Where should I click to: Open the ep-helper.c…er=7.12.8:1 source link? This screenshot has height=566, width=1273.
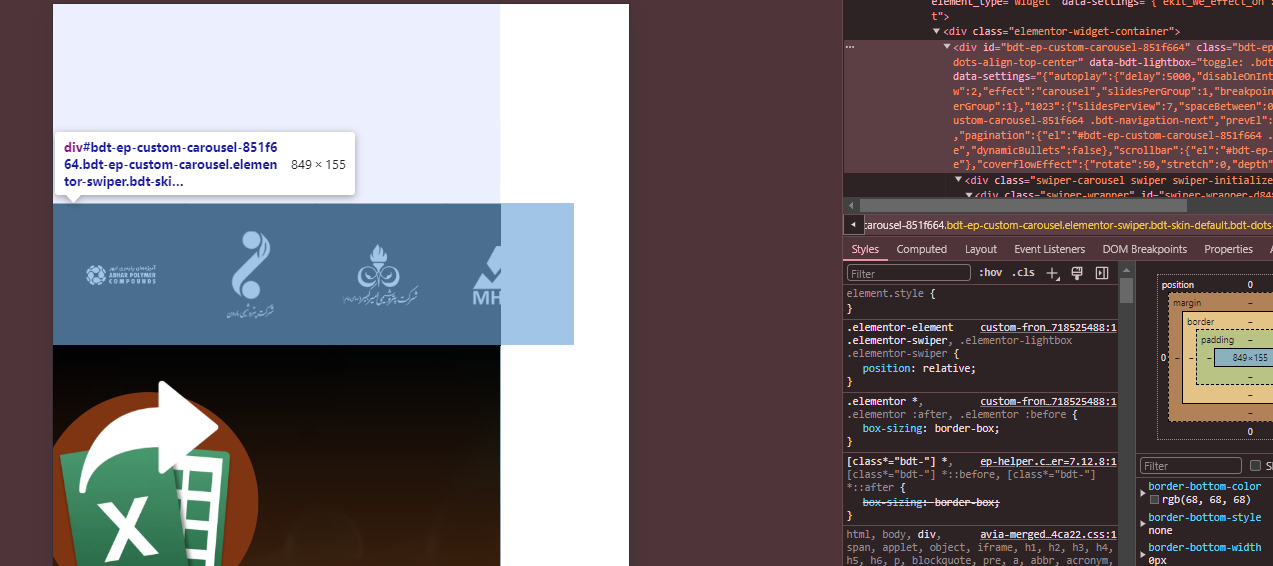pos(1048,461)
